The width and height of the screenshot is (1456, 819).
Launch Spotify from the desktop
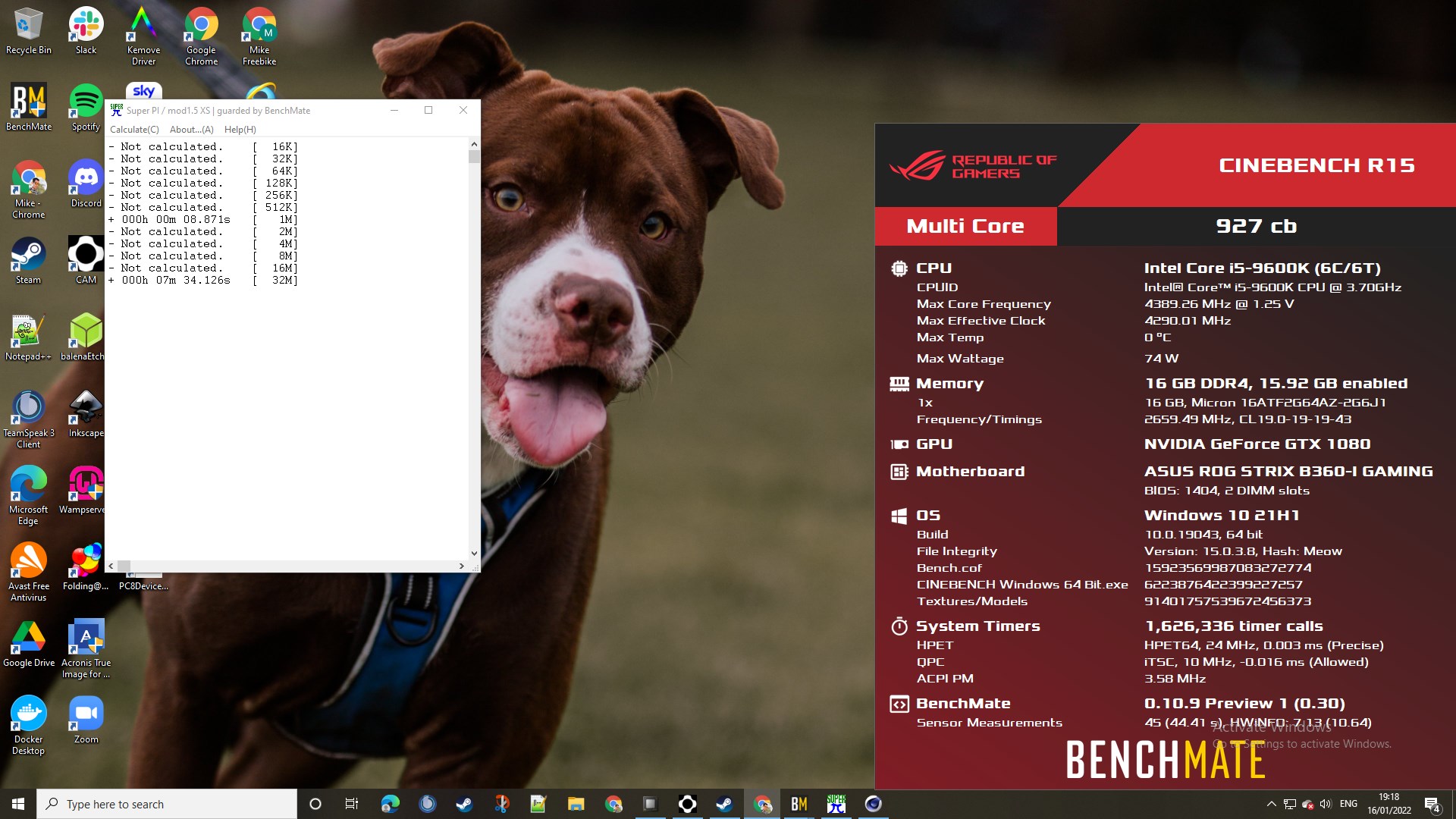coord(86,107)
